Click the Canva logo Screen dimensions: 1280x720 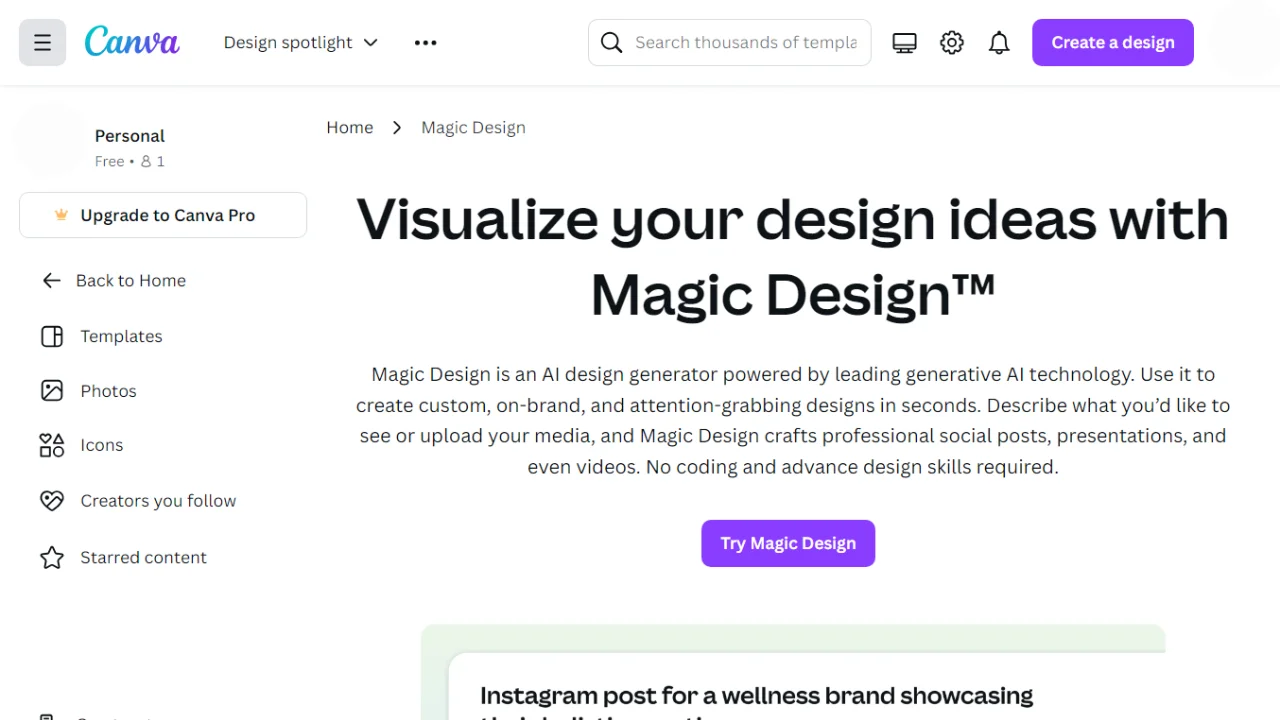(x=131, y=41)
